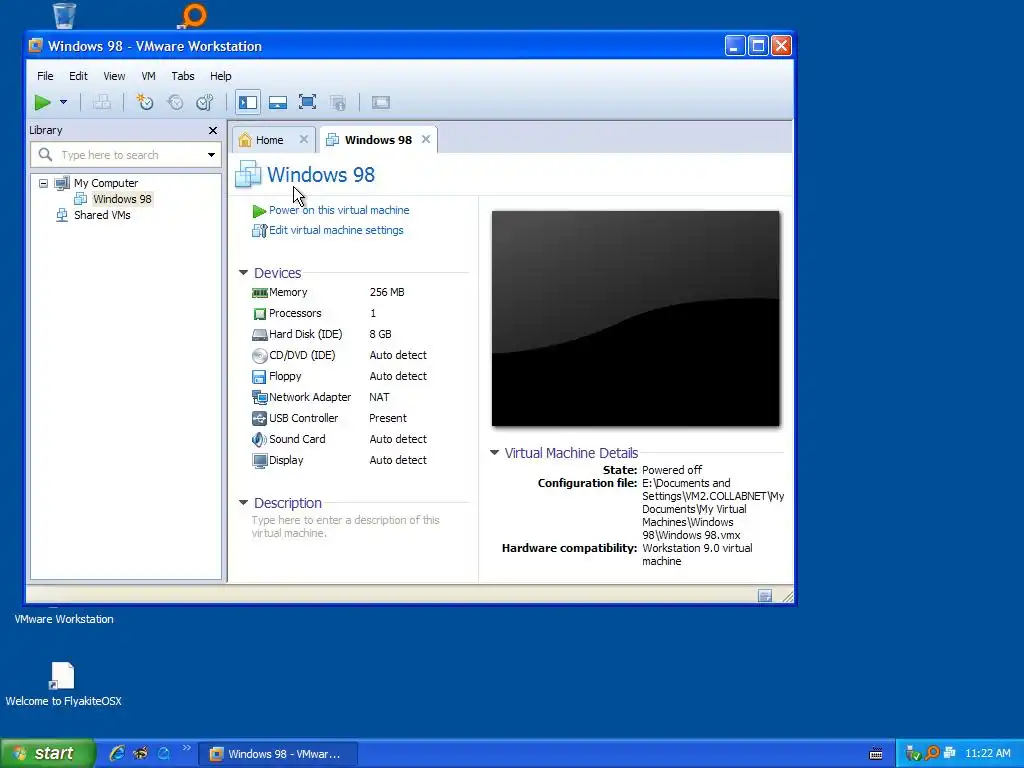Viewport: 1024px width, 768px height.
Task: Open the power options dropdown arrow
Action: [x=63, y=103]
